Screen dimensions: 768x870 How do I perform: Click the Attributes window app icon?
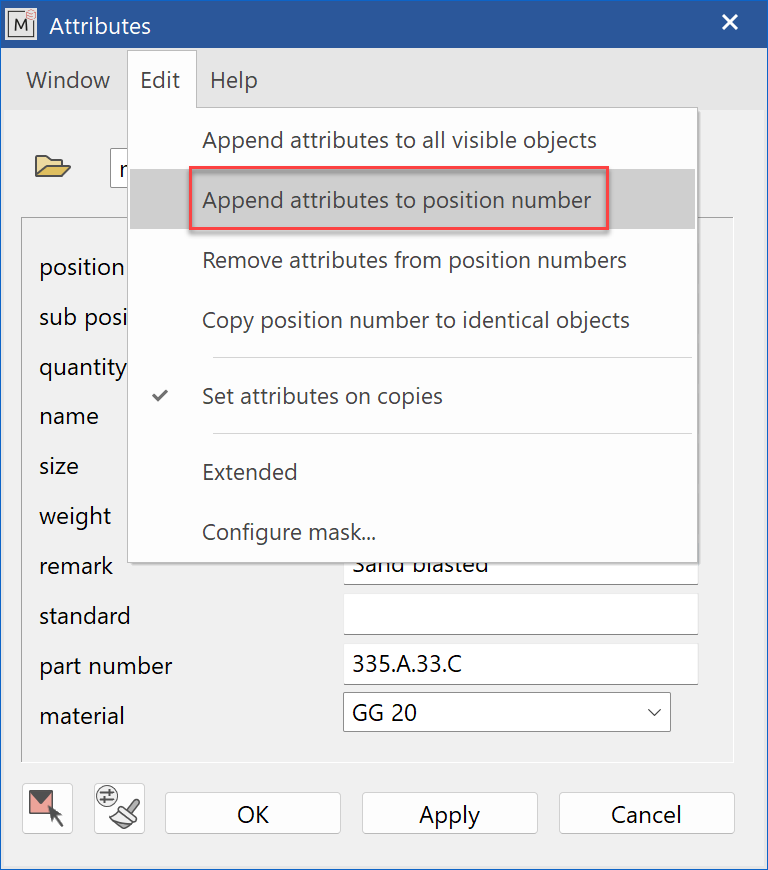coord(21,24)
